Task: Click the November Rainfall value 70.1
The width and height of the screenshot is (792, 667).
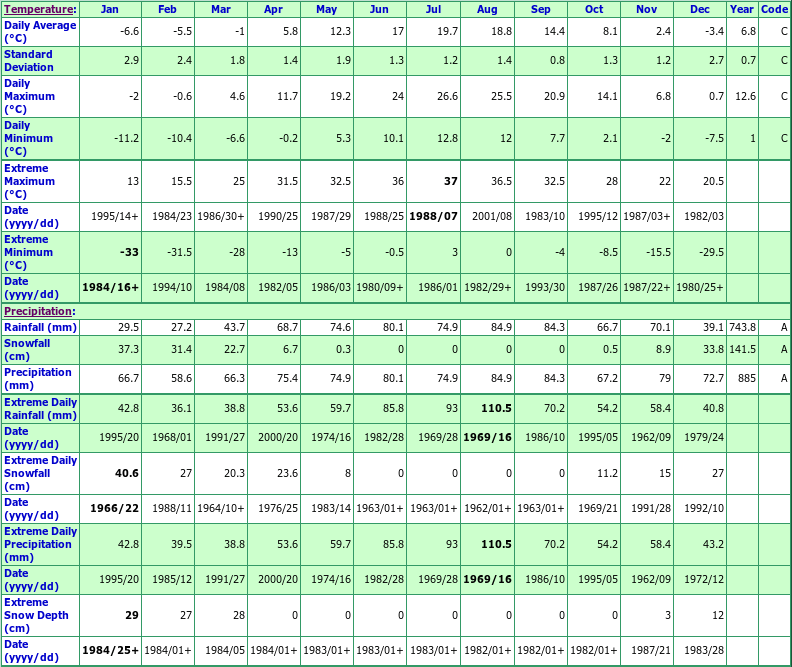Action: (660, 327)
